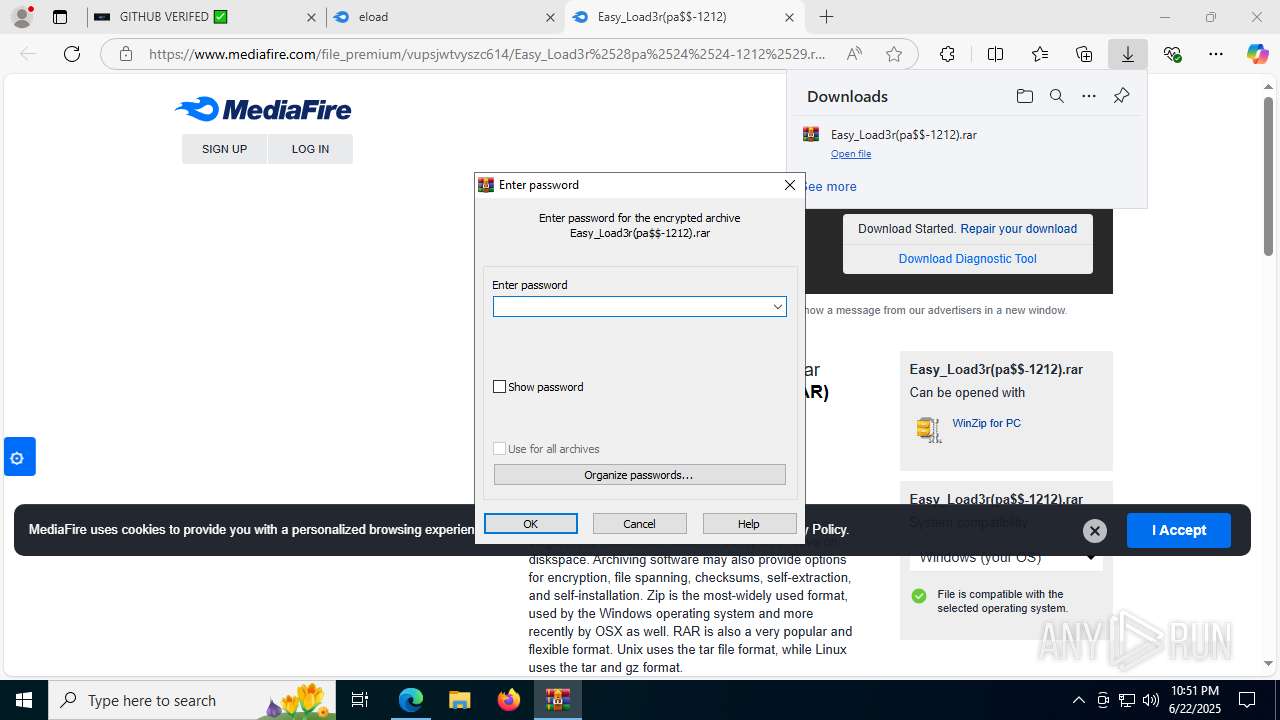
Task: Open Edge Settings and more menu
Action: click(1216, 54)
